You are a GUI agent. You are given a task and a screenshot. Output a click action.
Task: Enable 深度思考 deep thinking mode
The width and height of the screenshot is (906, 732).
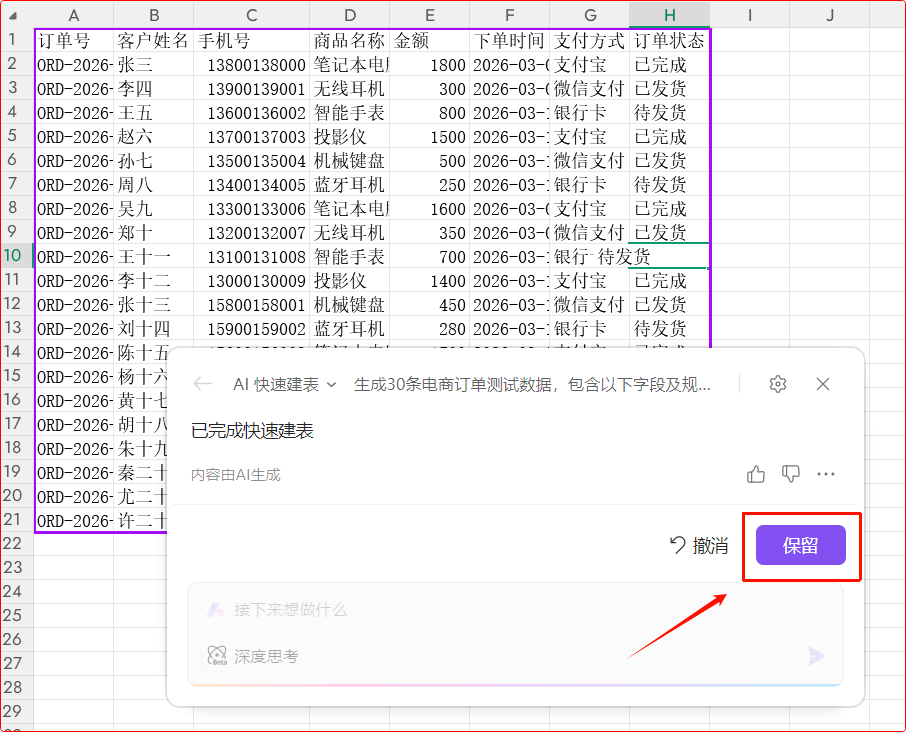tap(251, 656)
